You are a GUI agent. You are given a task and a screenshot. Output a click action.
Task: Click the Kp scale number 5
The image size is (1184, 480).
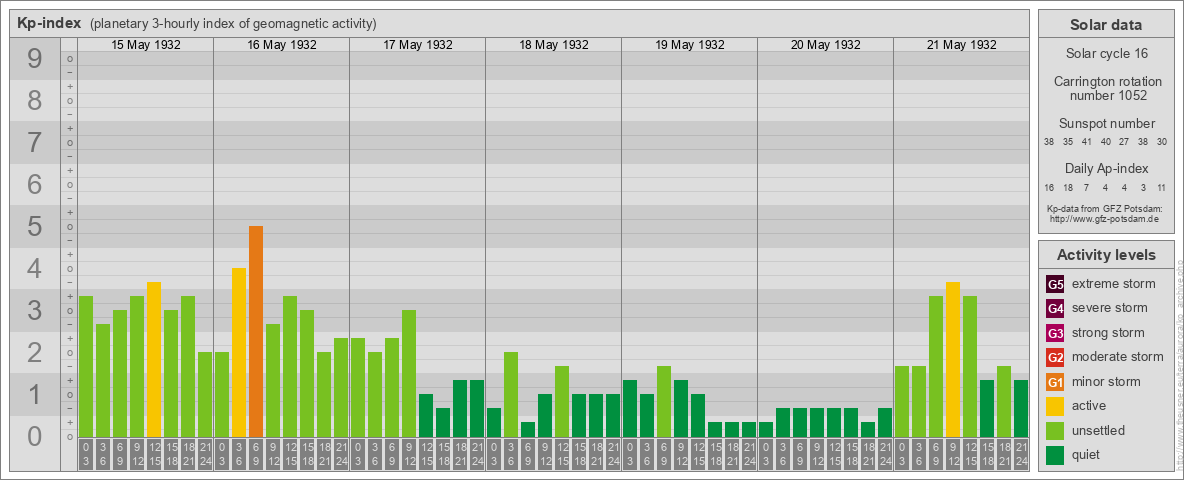34,226
